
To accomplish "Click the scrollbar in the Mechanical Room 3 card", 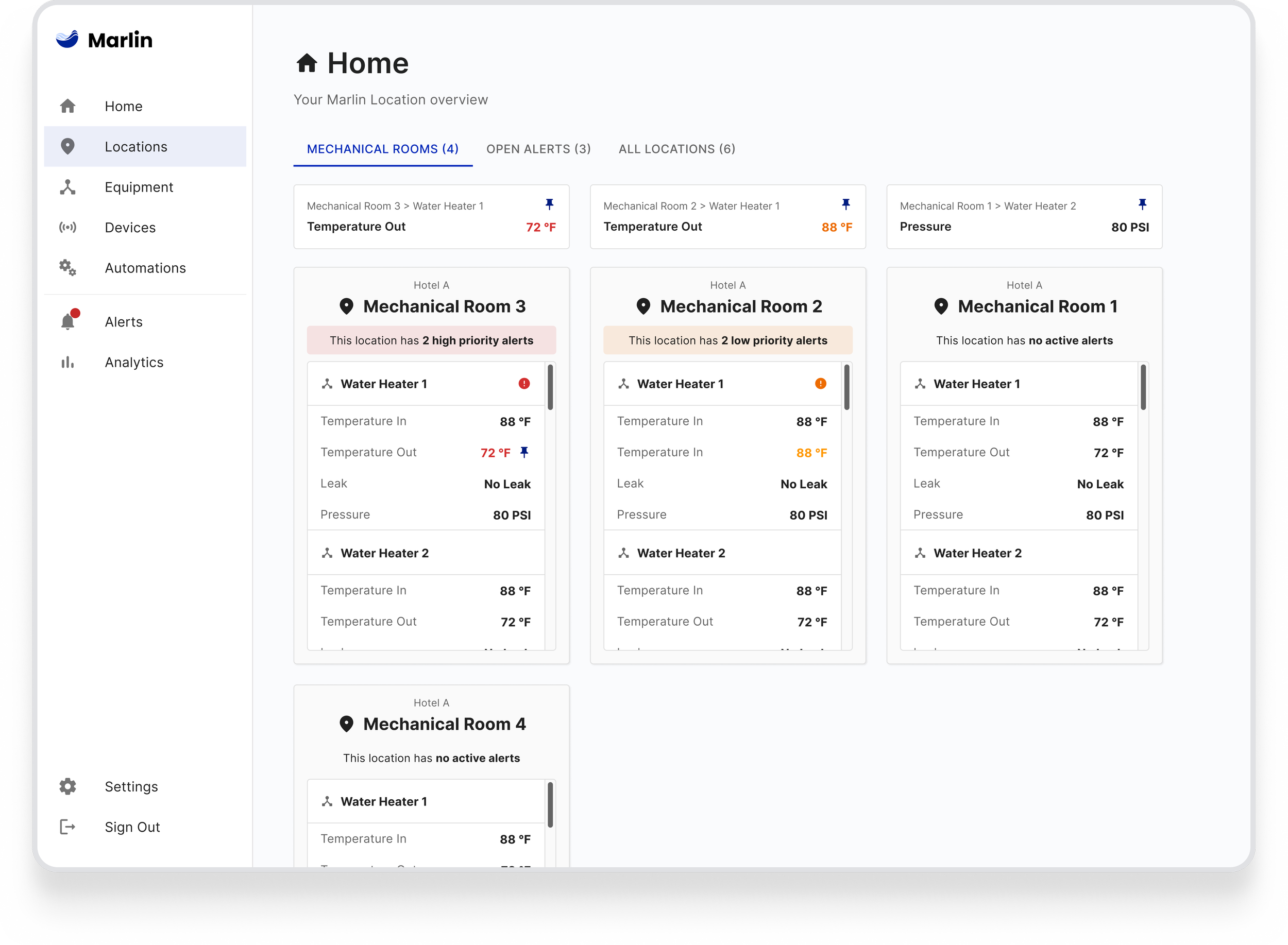I will pyautogui.click(x=550, y=388).
